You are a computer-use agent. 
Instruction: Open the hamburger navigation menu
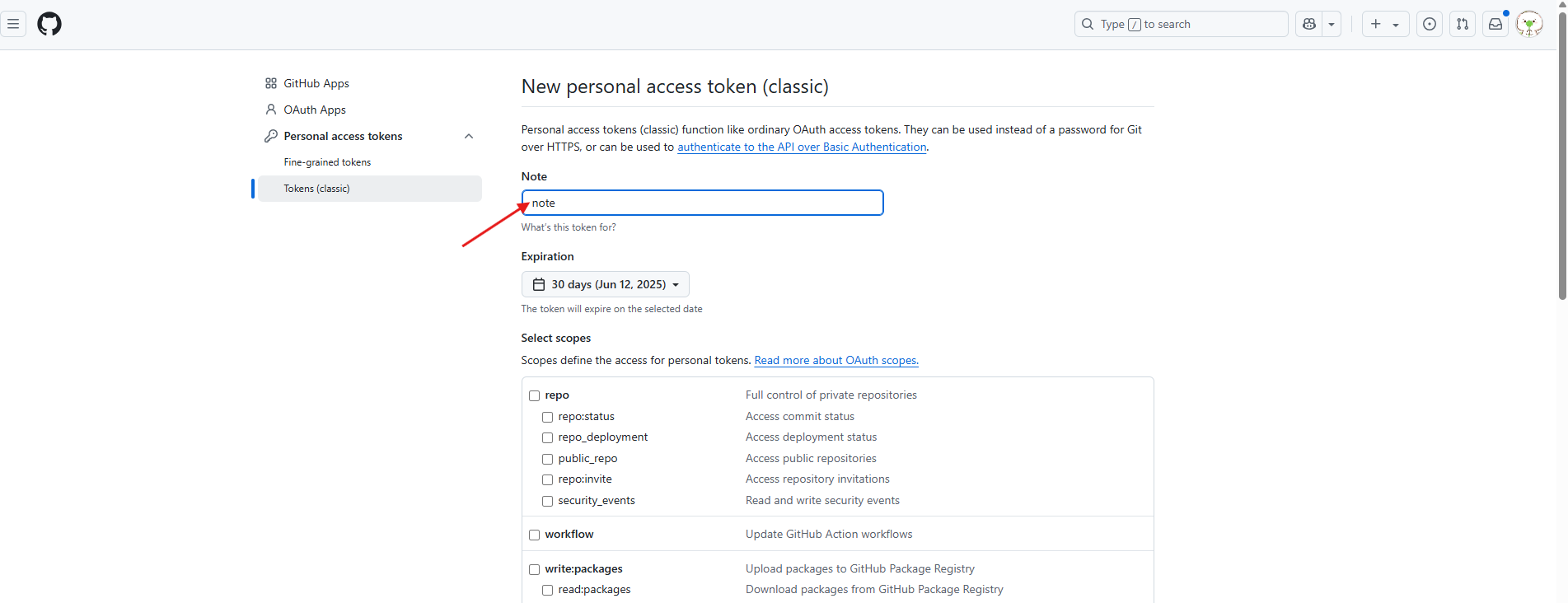[13, 24]
